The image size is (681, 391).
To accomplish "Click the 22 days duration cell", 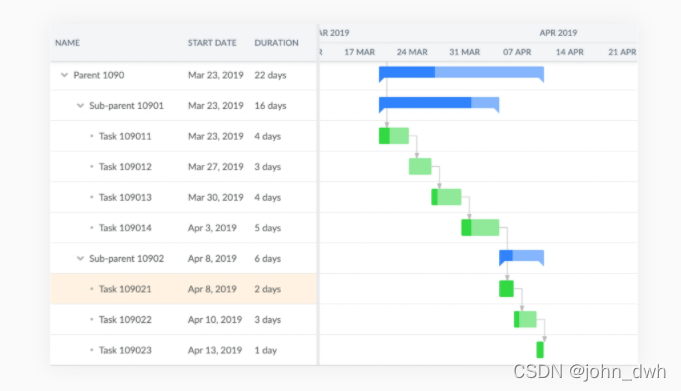I will coord(270,75).
